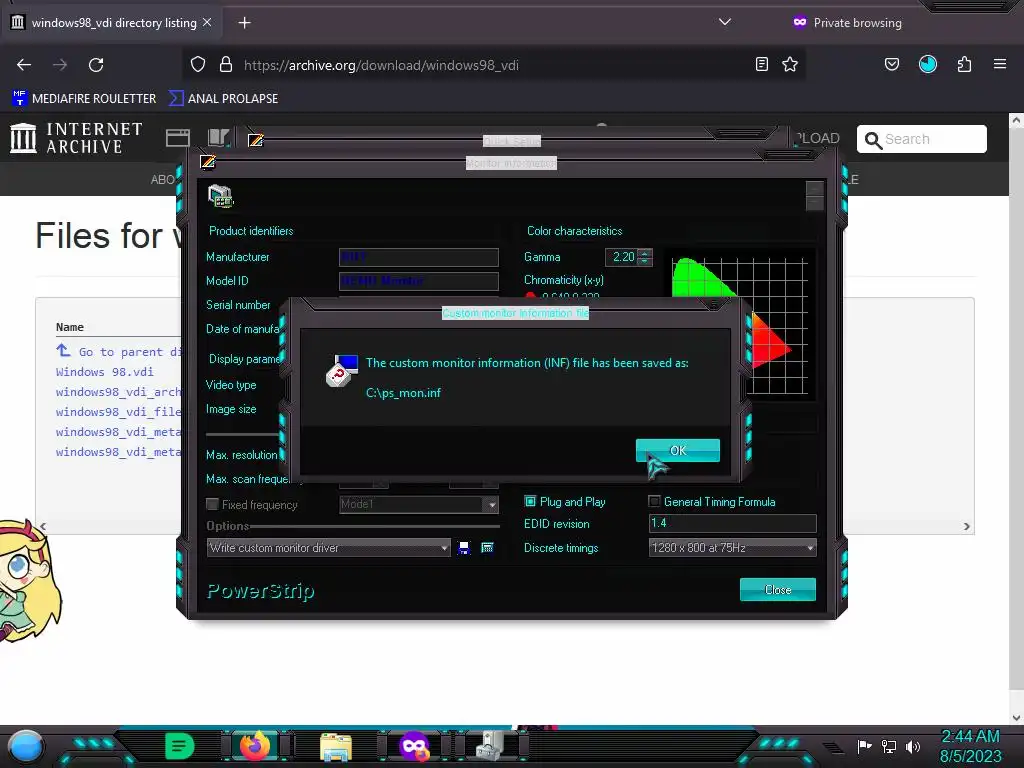Click the calculator icon beside options dropdown
Screen dimensions: 1024x768
[487, 548]
